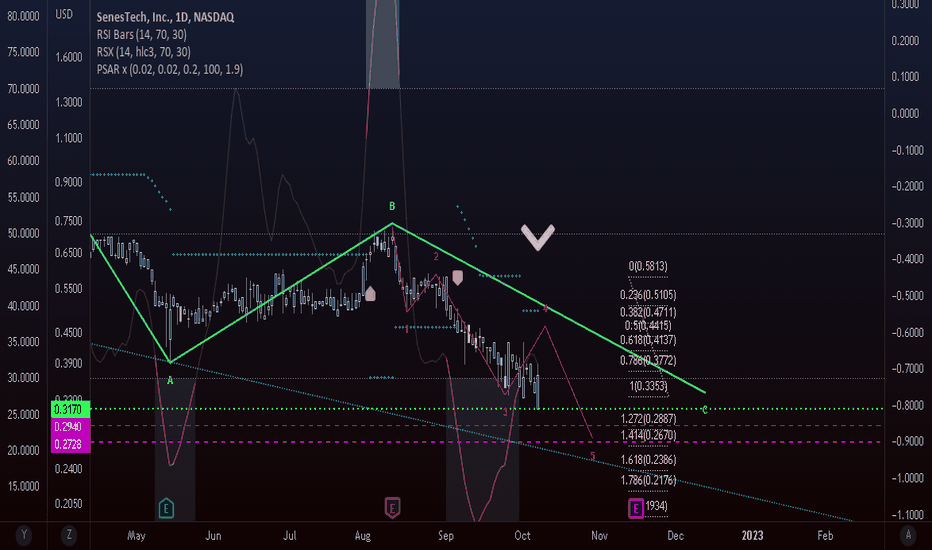Click the magenta 0.2728 price label

[71, 444]
